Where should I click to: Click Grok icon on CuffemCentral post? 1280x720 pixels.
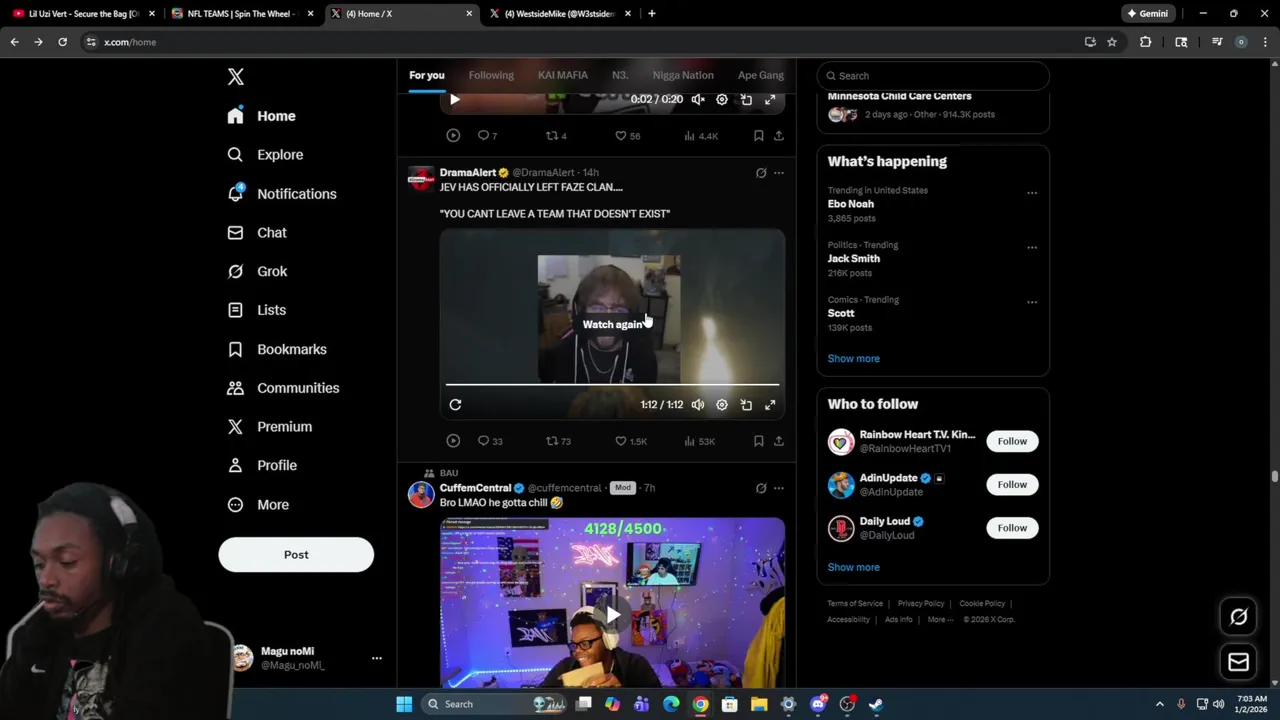pyautogui.click(x=761, y=488)
